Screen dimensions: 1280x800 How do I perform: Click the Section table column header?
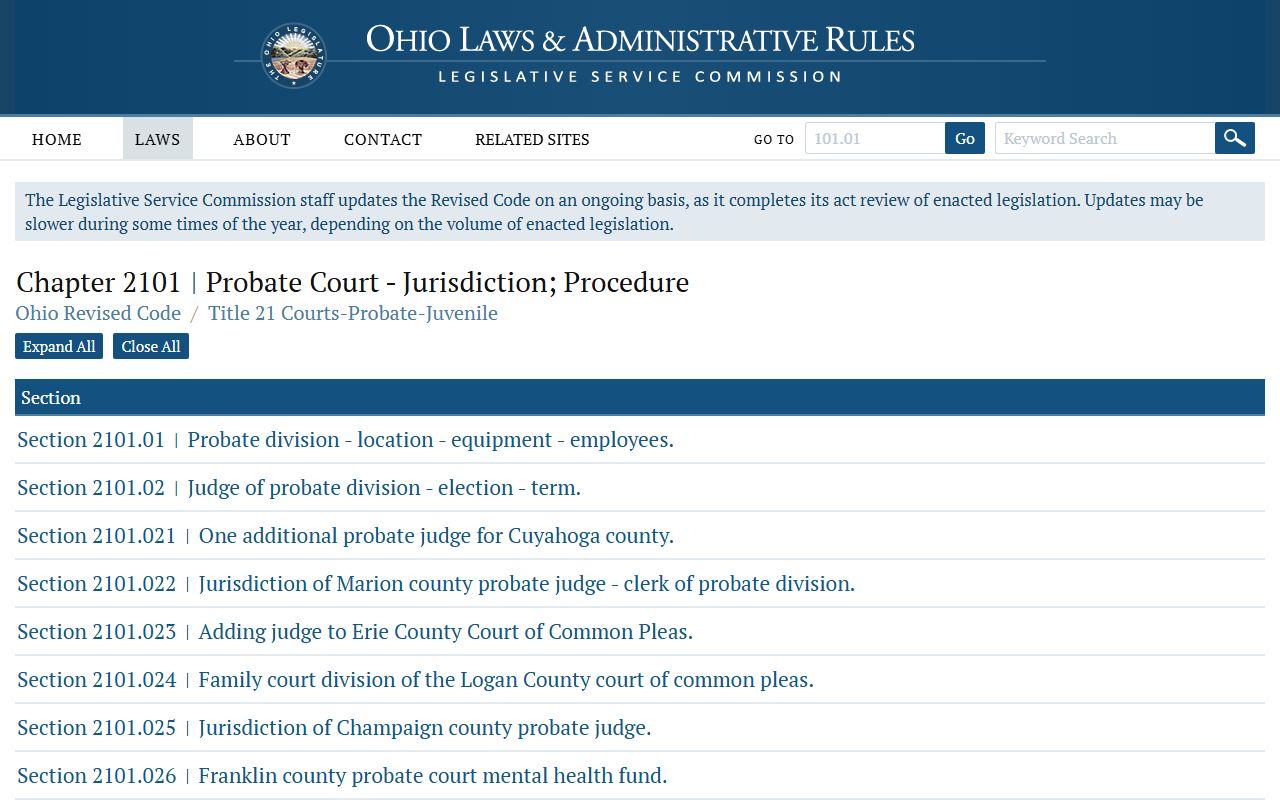coord(640,397)
